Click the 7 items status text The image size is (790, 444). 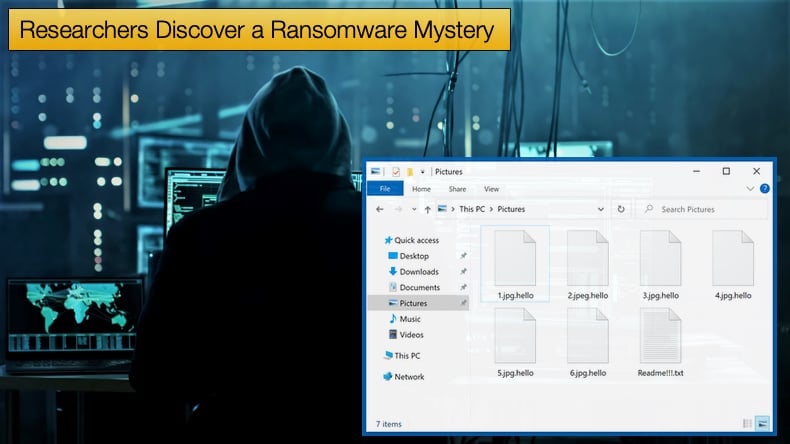(388, 424)
